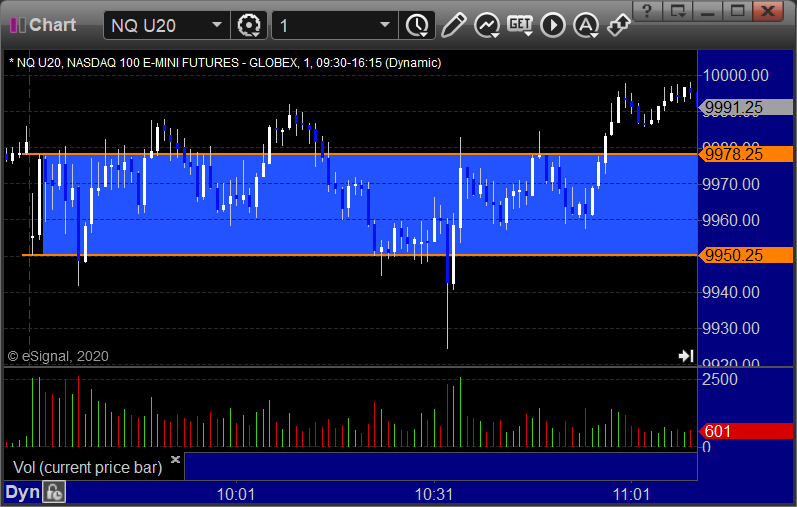
Task: Select the blue shaded price range rectangle
Action: click(x=370, y=204)
